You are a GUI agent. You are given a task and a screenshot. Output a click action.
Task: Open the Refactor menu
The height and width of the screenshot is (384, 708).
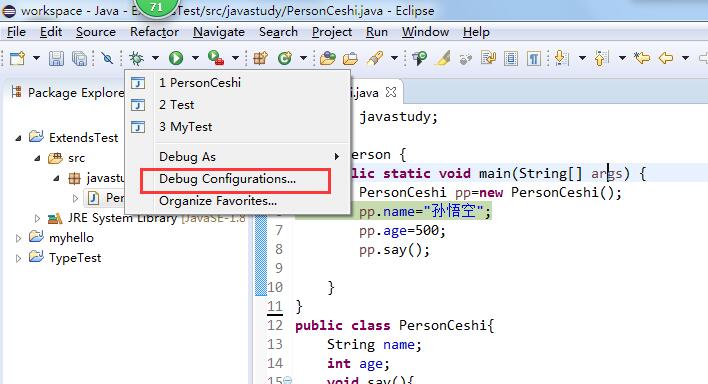coord(154,32)
